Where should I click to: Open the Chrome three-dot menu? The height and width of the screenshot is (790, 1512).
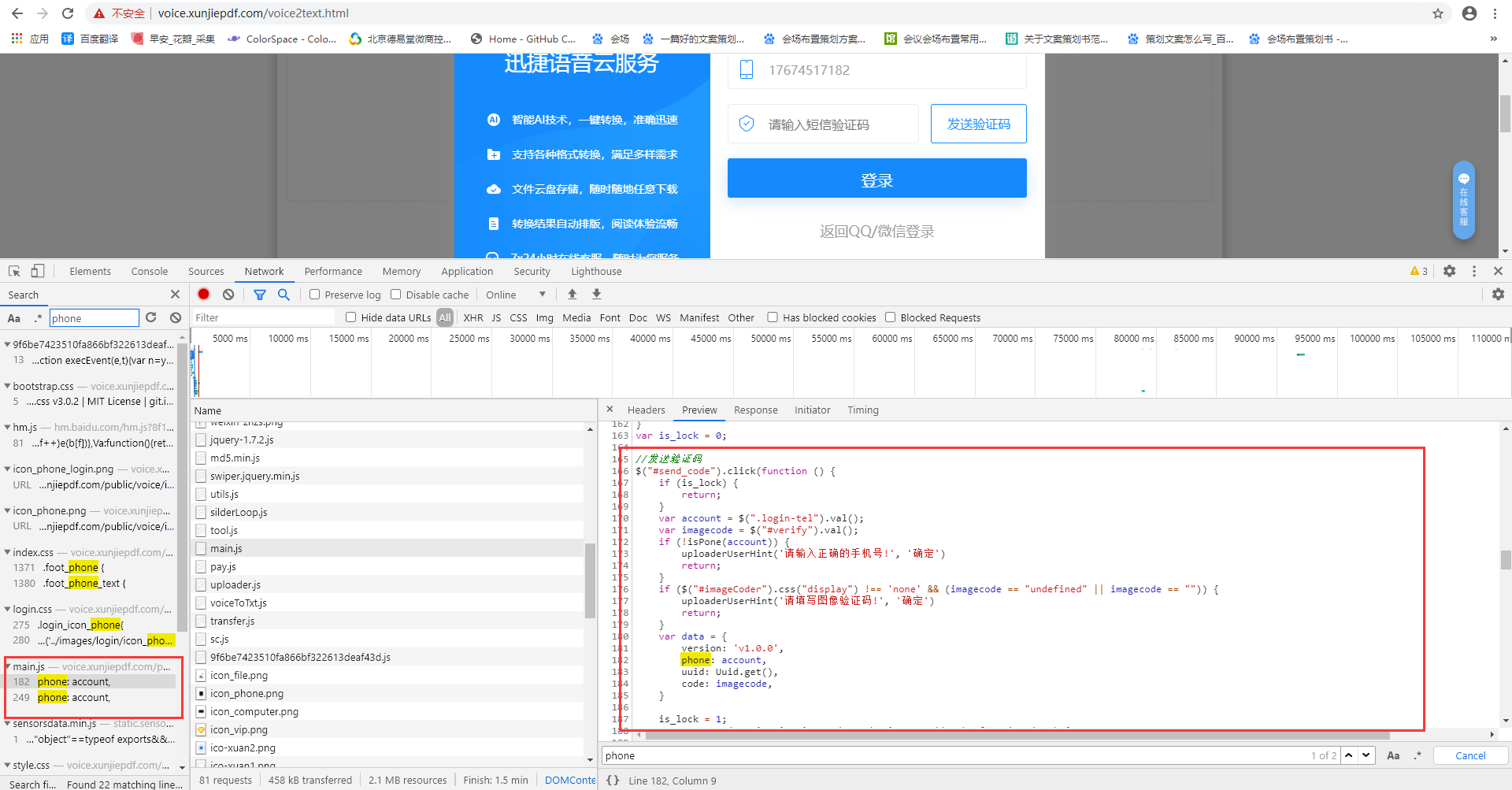pos(1495,13)
